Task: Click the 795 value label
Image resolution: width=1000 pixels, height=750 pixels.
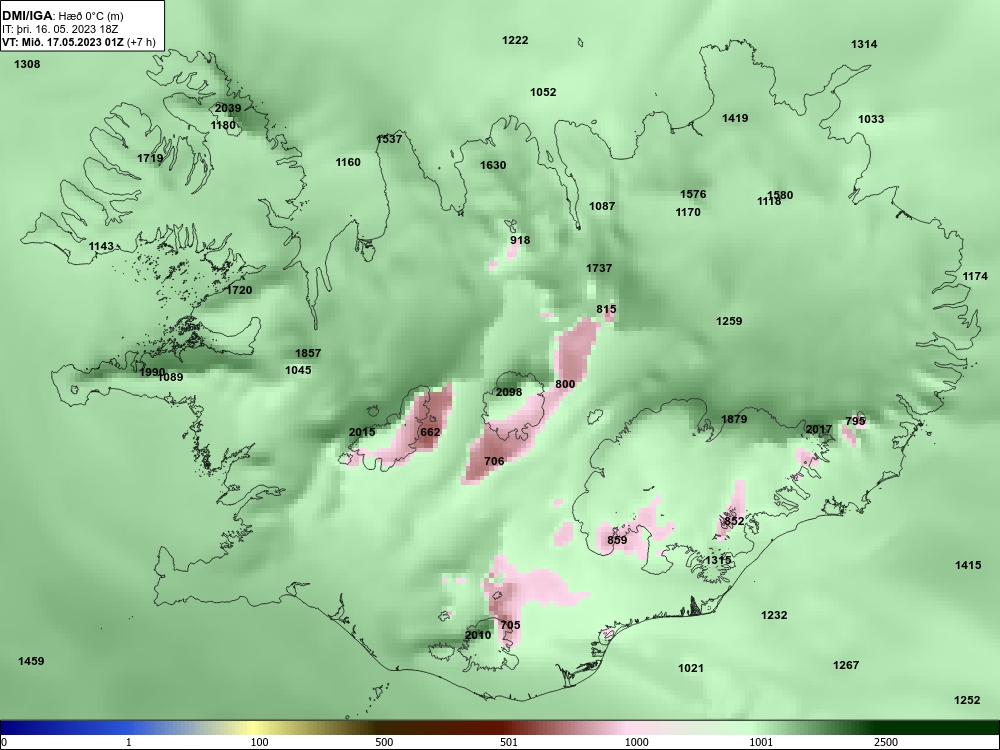Action: point(855,422)
